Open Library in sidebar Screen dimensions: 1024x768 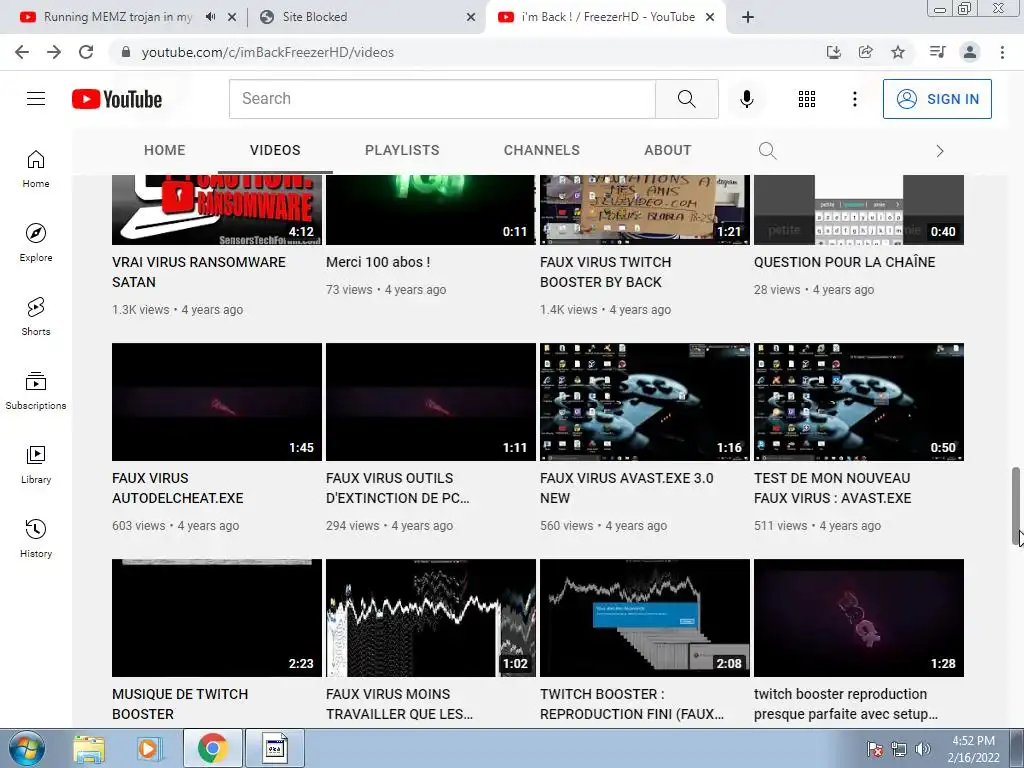36,464
